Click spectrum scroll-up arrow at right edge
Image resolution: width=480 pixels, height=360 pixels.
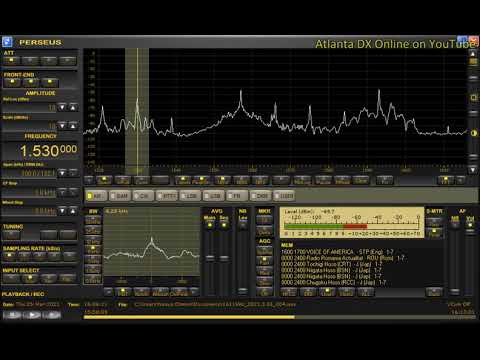[x=473, y=54]
